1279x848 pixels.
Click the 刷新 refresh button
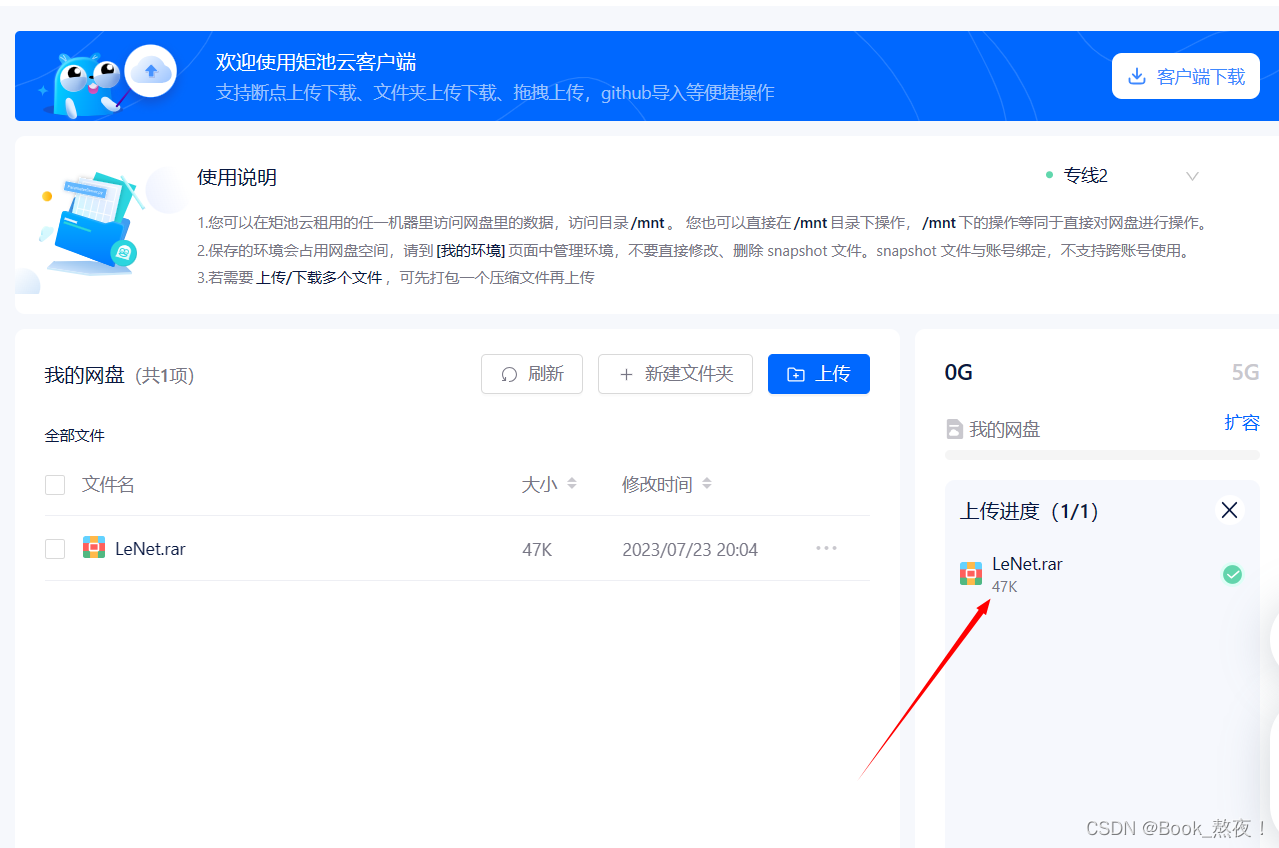[532, 374]
